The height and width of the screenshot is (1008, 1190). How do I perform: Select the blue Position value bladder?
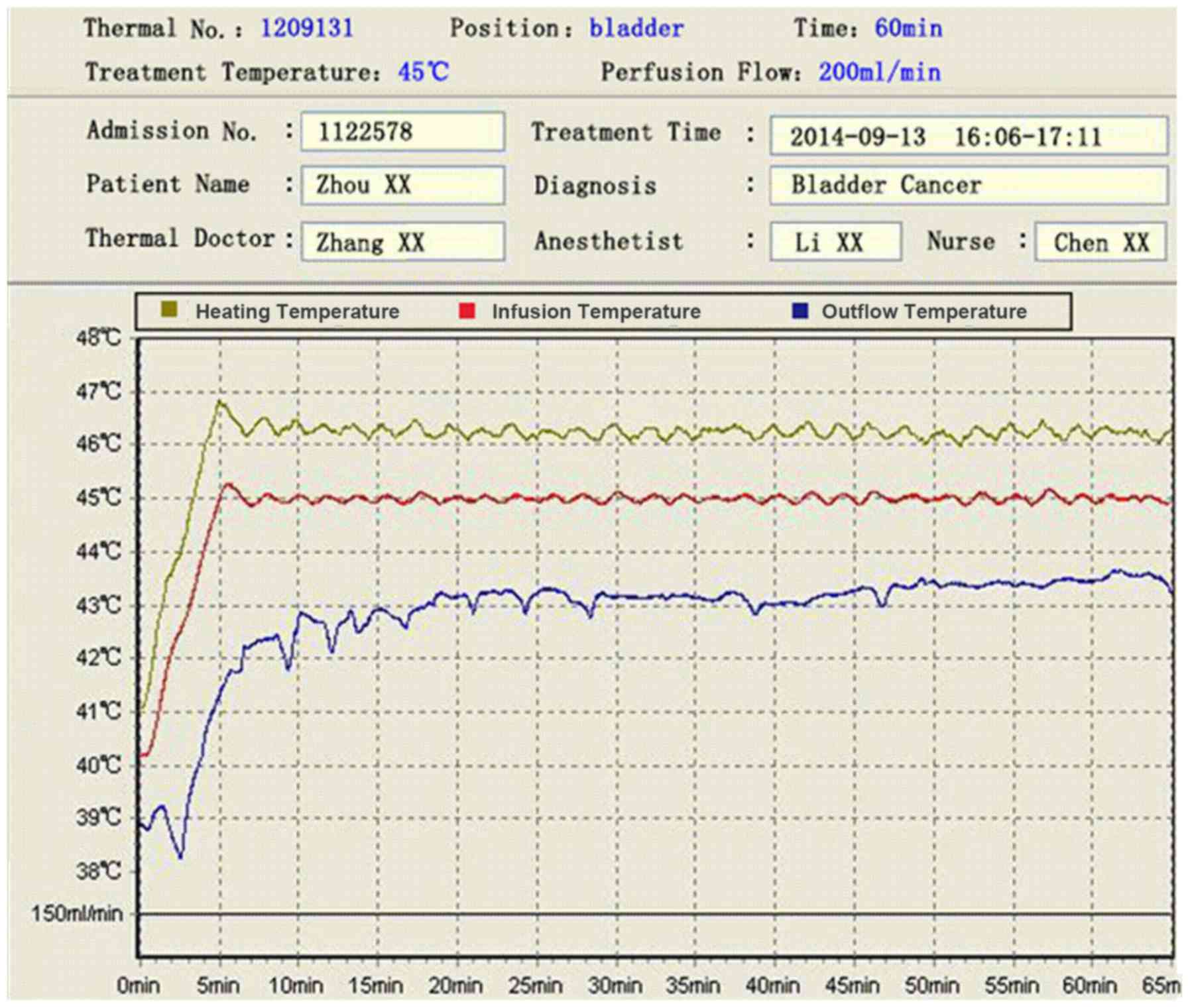pyautogui.click(x=636, y=28)
